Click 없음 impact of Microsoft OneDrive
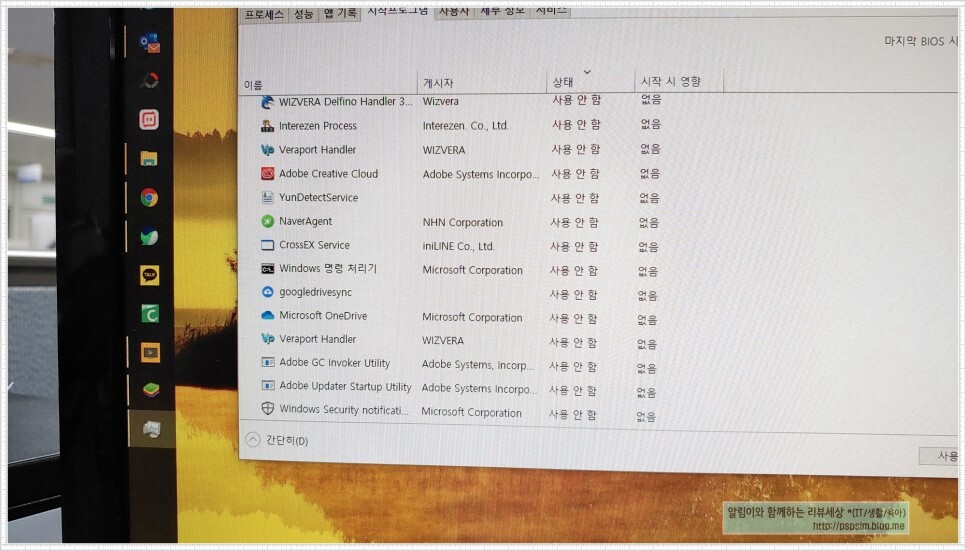 647,319
